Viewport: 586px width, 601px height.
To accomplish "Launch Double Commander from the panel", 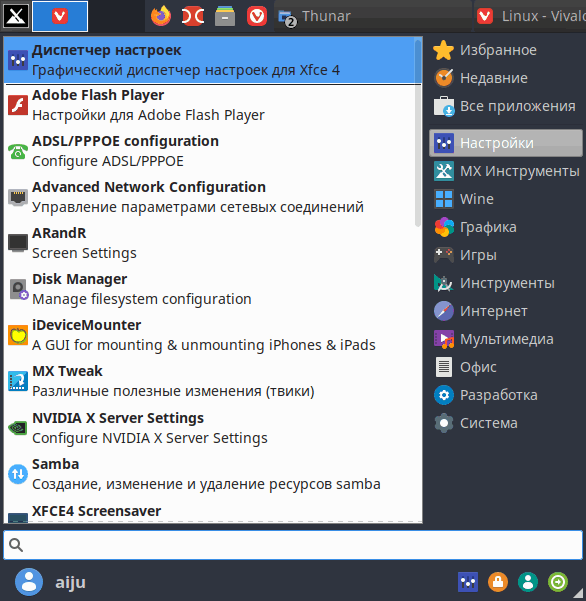I will 193,16.
